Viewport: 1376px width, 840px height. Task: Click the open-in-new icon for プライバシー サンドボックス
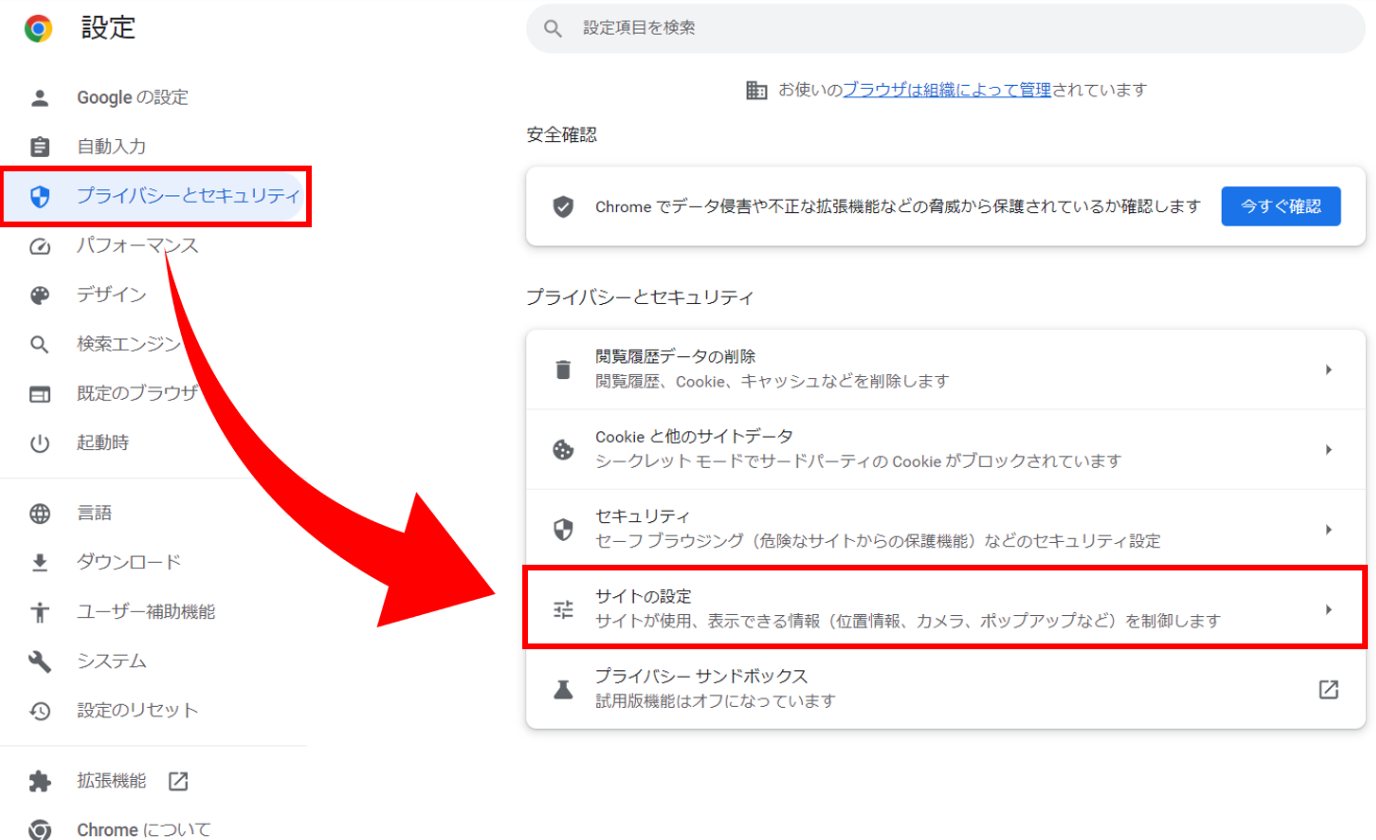[1328, 689]
